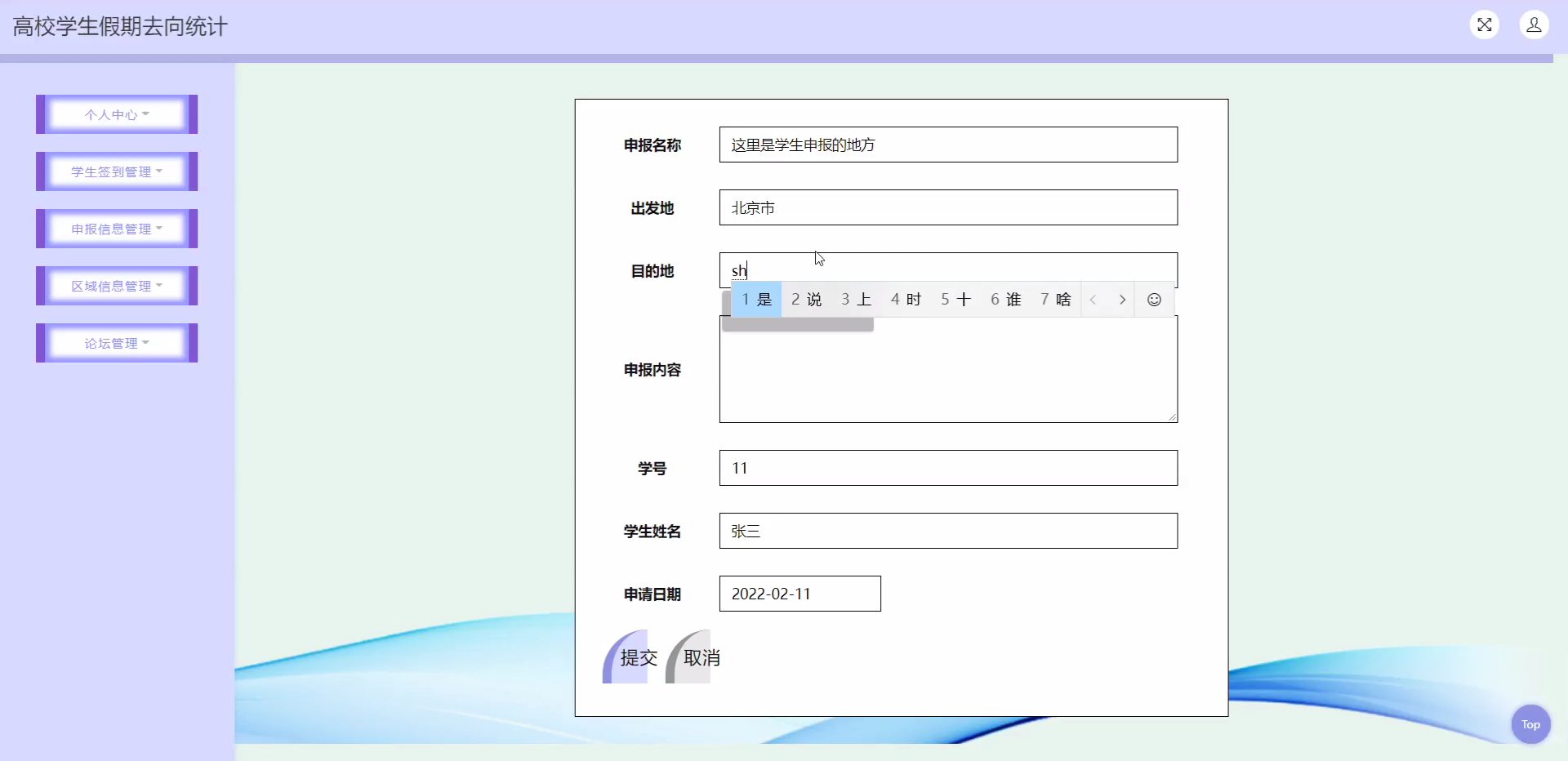Viewport: 1568px width, 761px height.
Task: Go to previous IME candidate page
Action: pos(1093,300)
